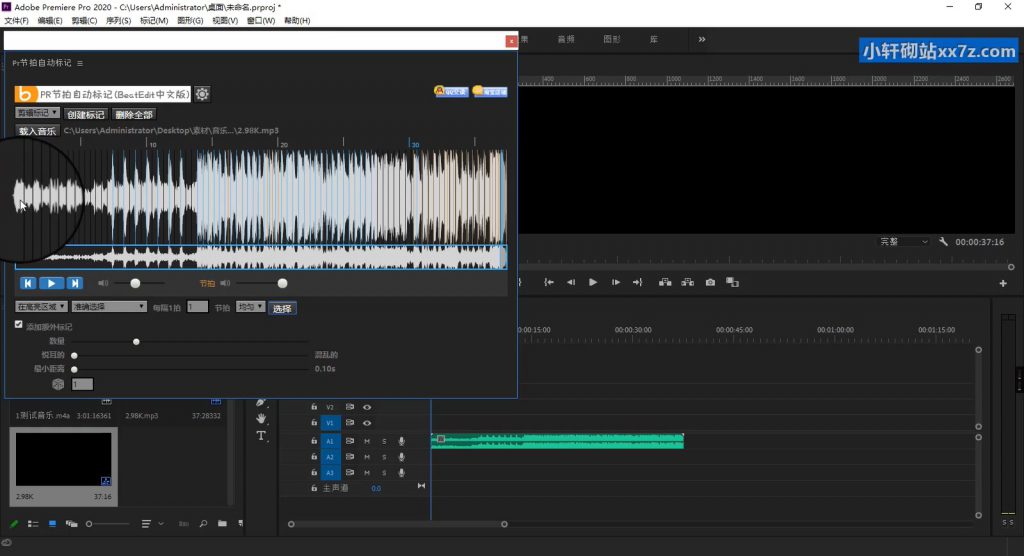
Task: Solo track A1
Action: pyautogui.click(x=384, y=441)
